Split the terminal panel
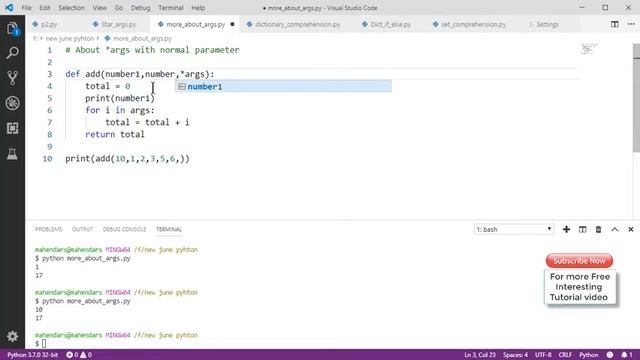 click(582, 229)
